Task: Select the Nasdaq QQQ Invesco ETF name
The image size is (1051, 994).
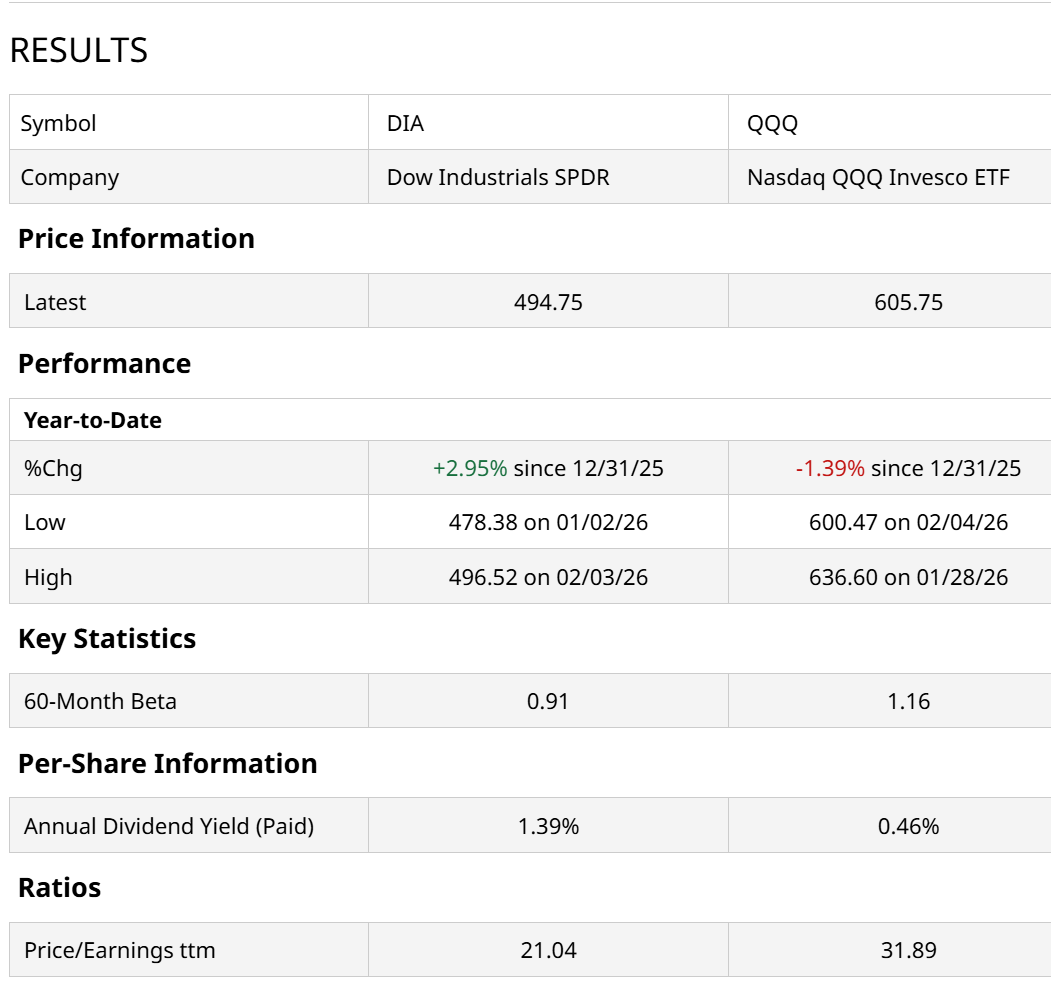Action: point(878,177)
